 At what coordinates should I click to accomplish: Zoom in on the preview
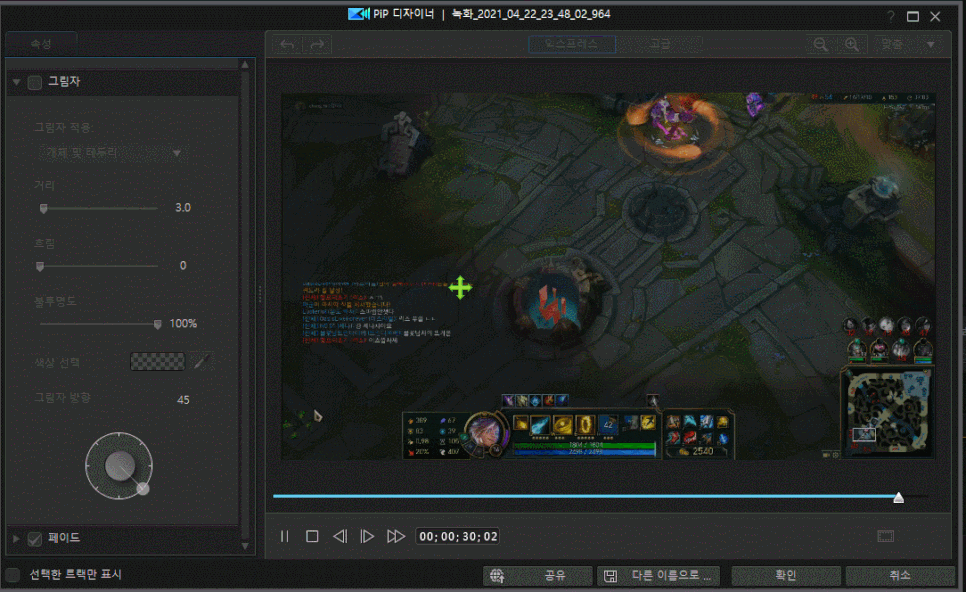[852, 44]
